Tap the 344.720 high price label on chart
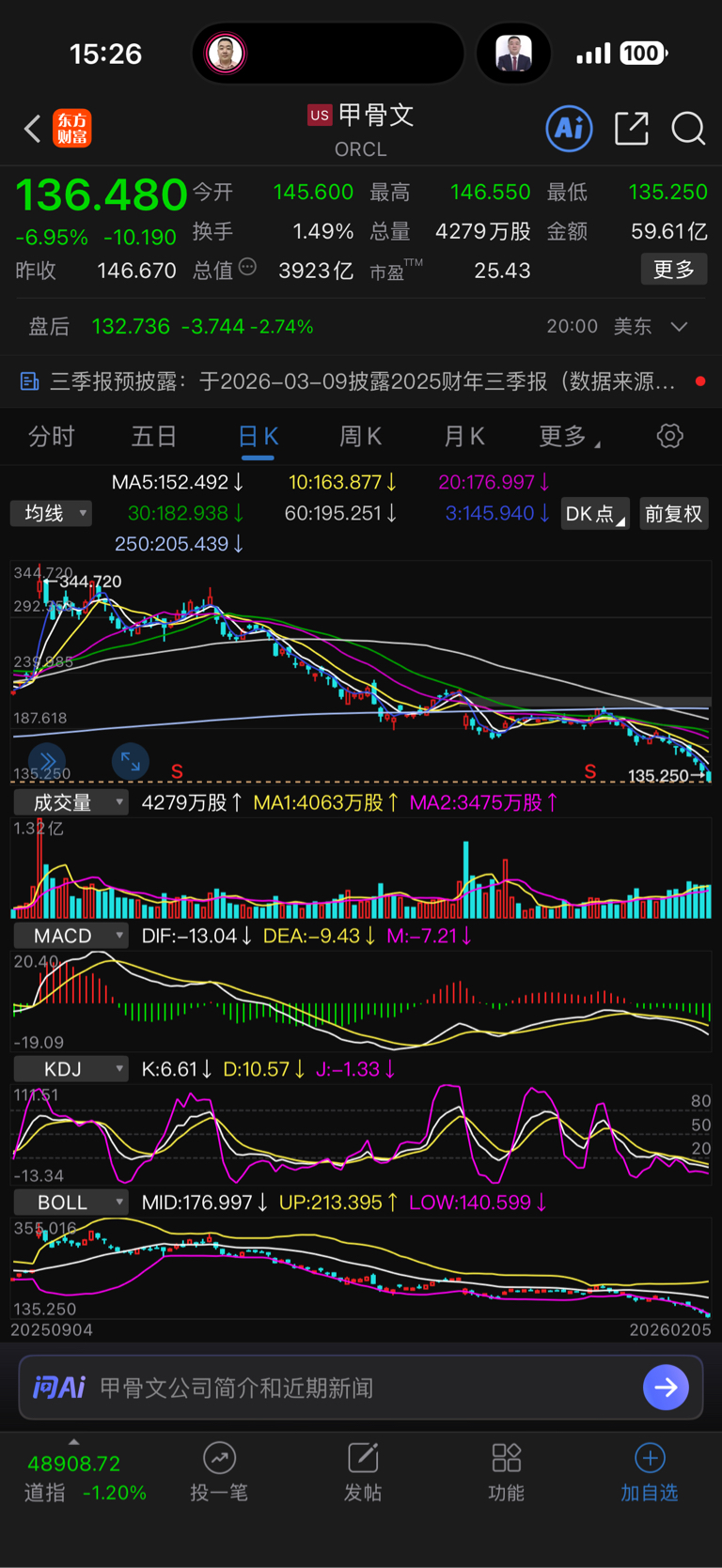The width and height of the screenshot is (722, 1568). click(90, 582)
